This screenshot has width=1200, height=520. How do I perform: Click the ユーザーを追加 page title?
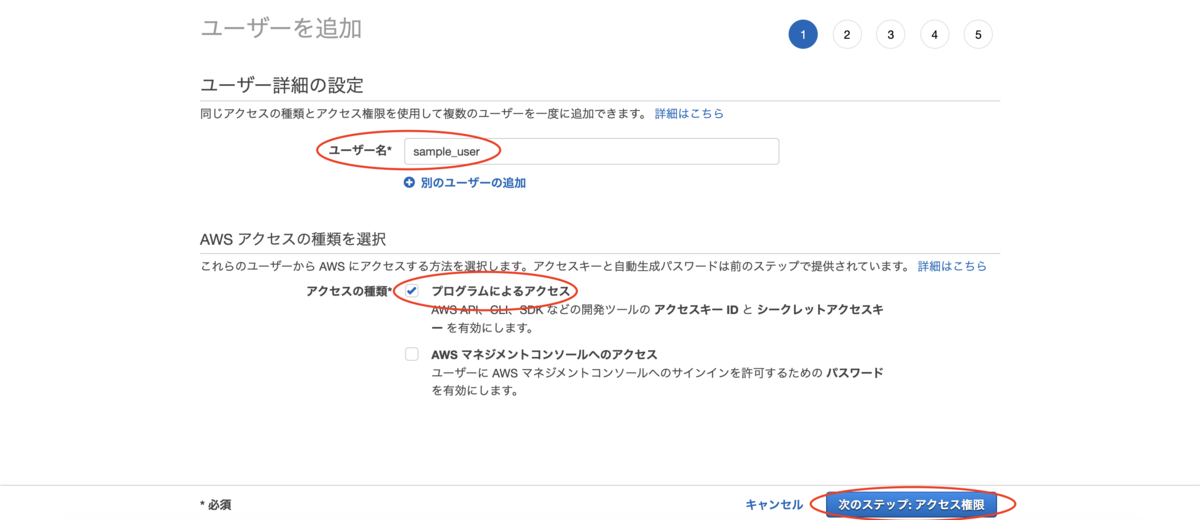click(x=281, y=28)
